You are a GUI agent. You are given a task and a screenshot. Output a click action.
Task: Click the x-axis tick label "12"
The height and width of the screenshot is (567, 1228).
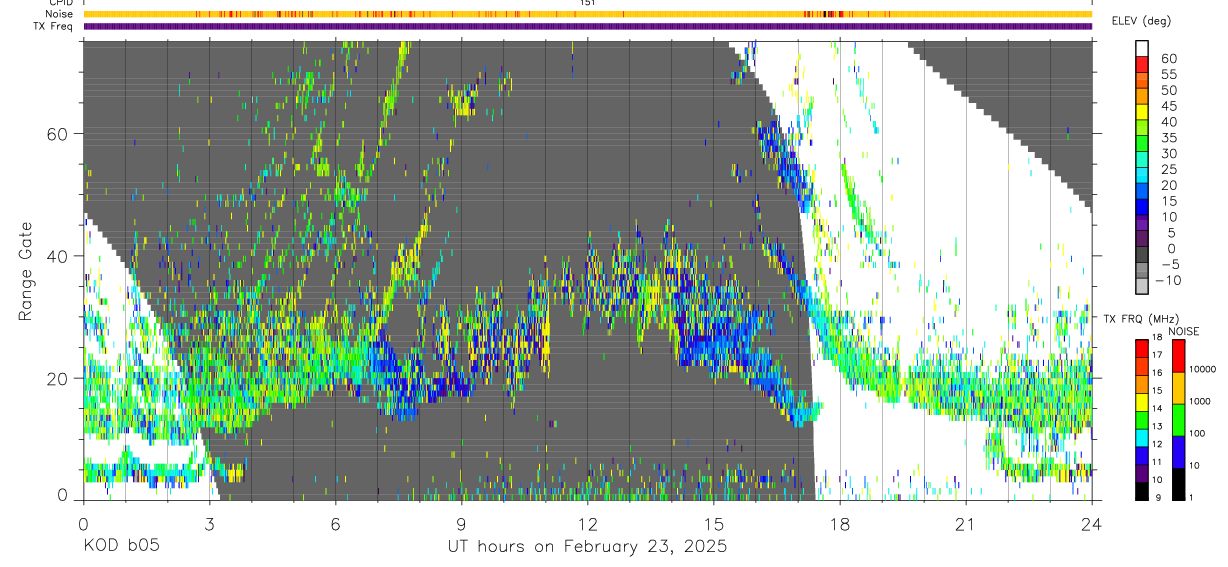click(x=587, y=524)
